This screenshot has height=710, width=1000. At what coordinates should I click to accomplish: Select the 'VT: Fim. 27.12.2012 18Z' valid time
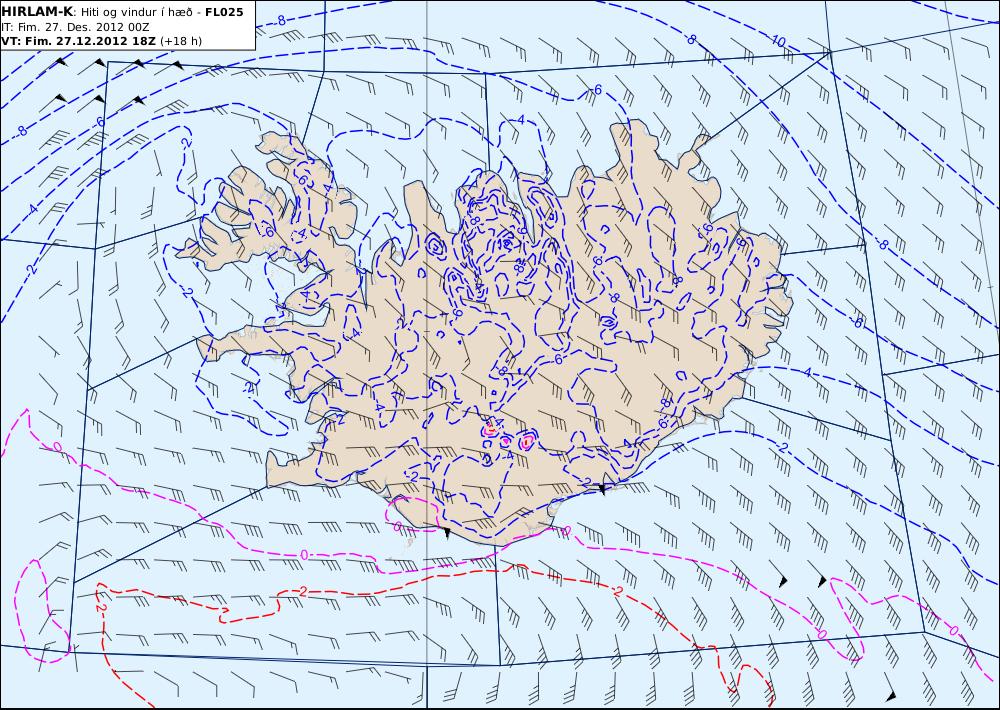point(78,41)
